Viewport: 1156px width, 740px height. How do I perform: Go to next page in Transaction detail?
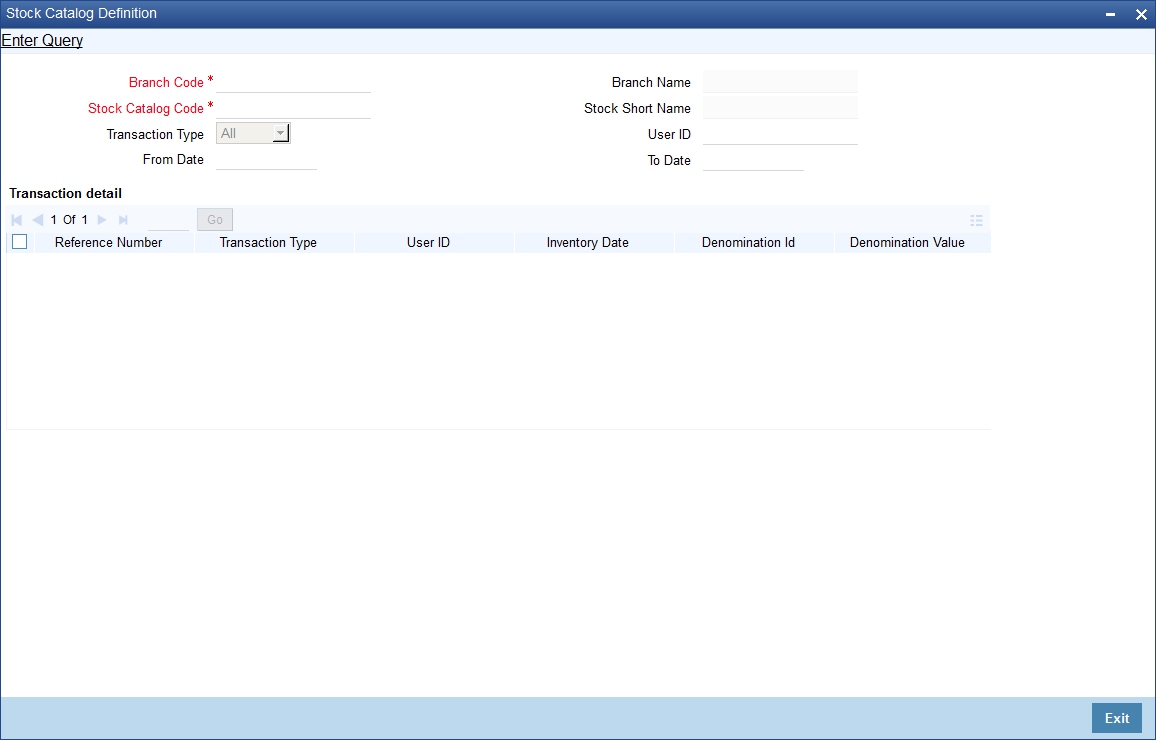click(102, 220)
